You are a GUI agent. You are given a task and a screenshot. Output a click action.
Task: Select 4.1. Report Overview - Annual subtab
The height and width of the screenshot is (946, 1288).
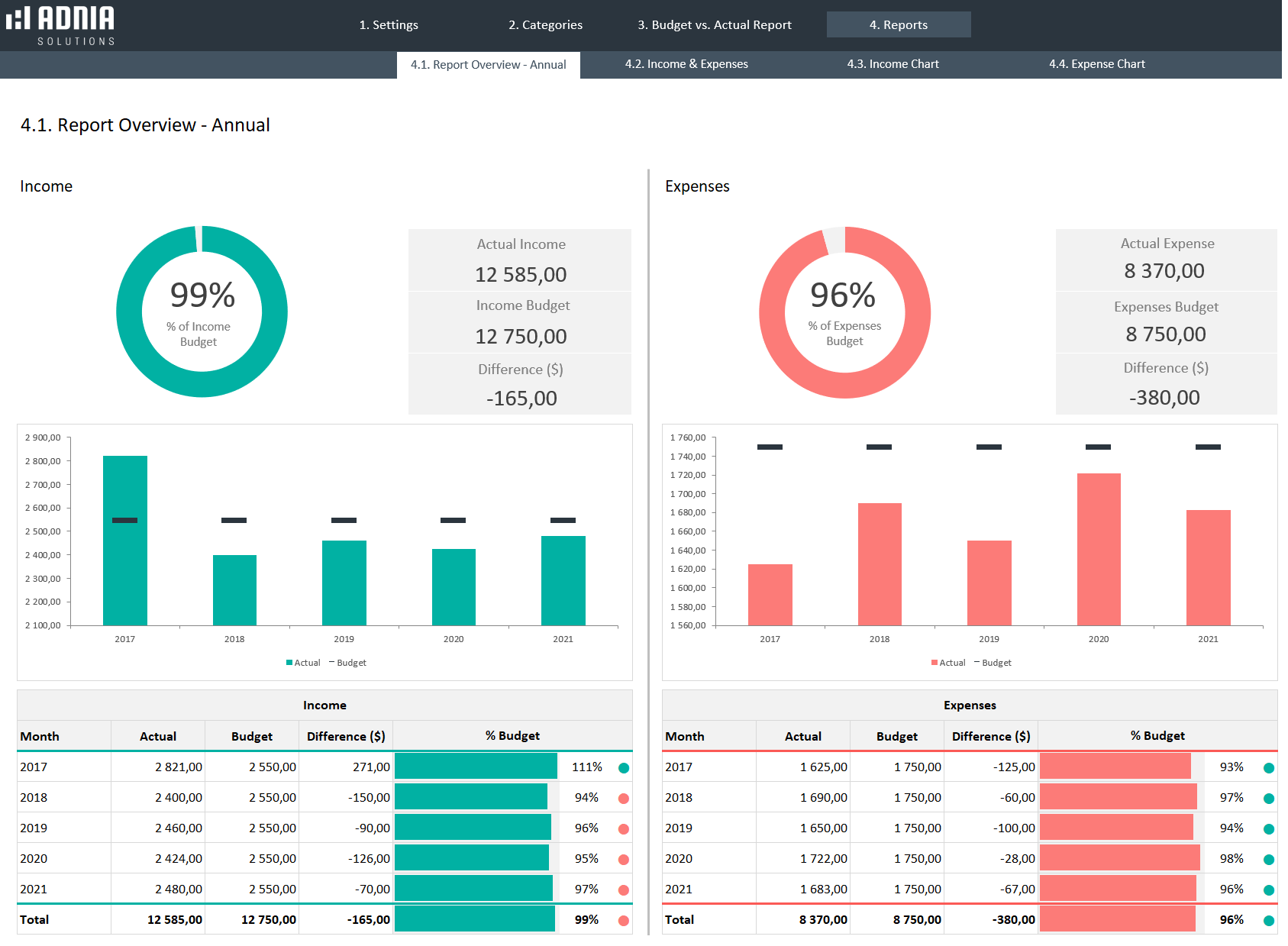point(489,65)
